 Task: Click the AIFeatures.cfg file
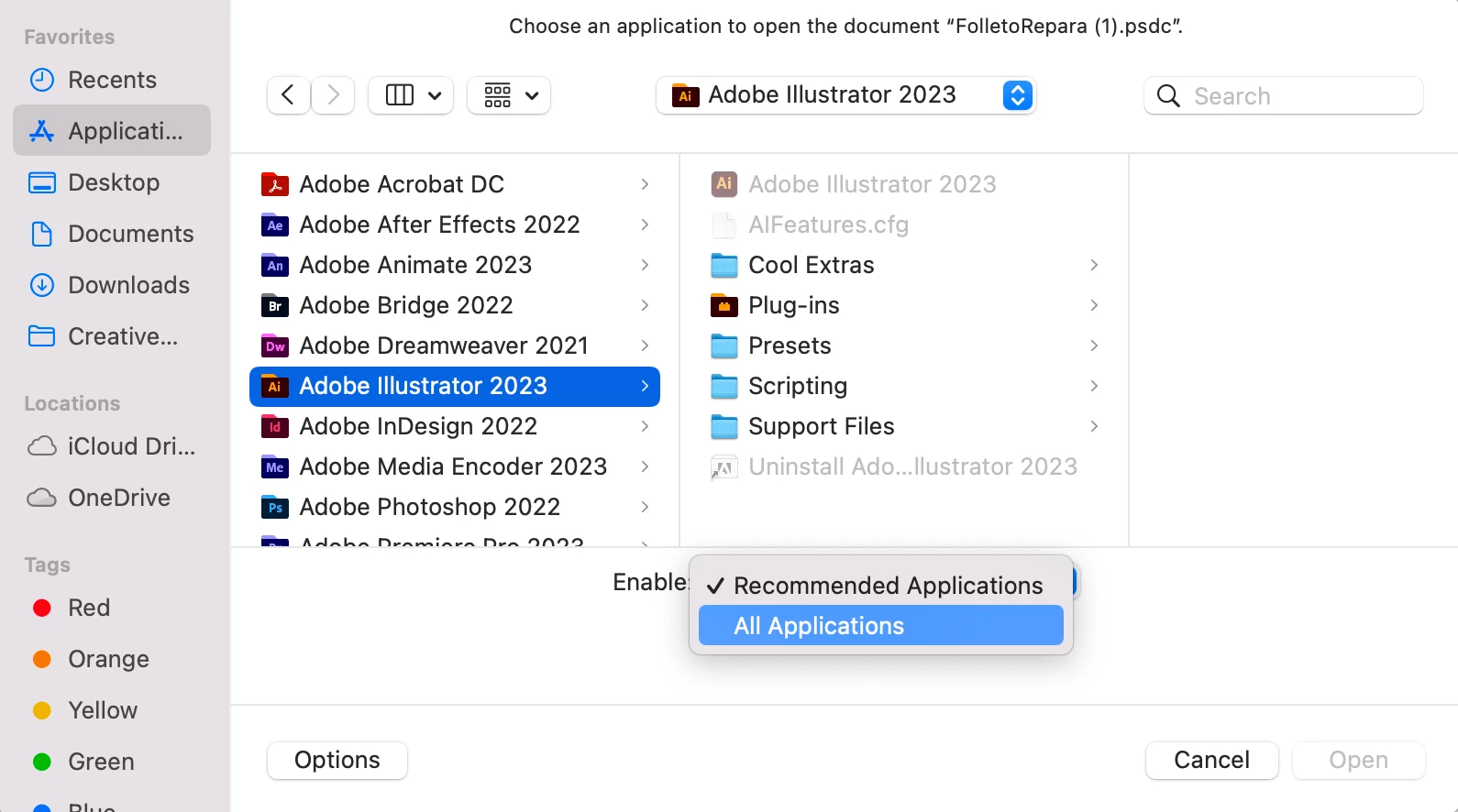(x=904, y=225)
